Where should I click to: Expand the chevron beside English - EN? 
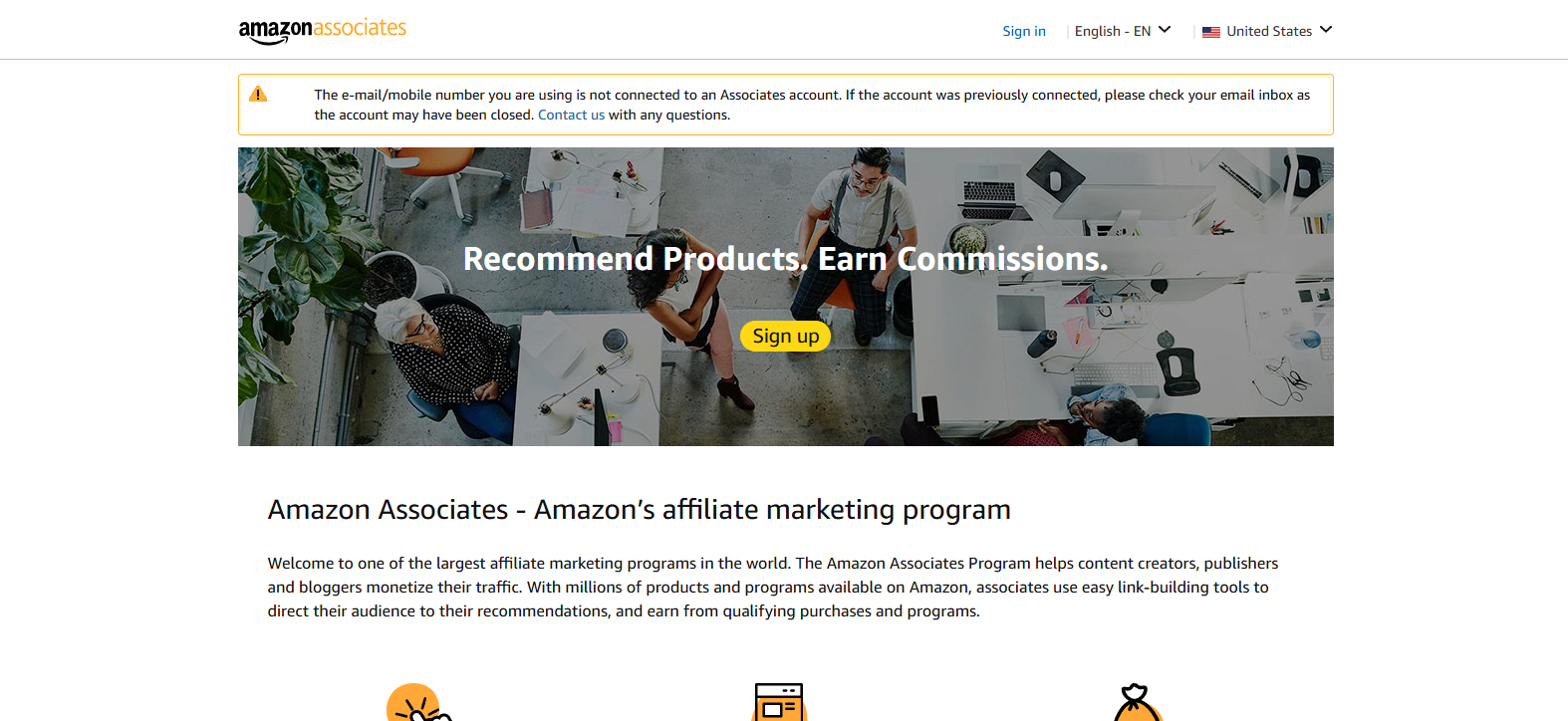(1165, 30)
